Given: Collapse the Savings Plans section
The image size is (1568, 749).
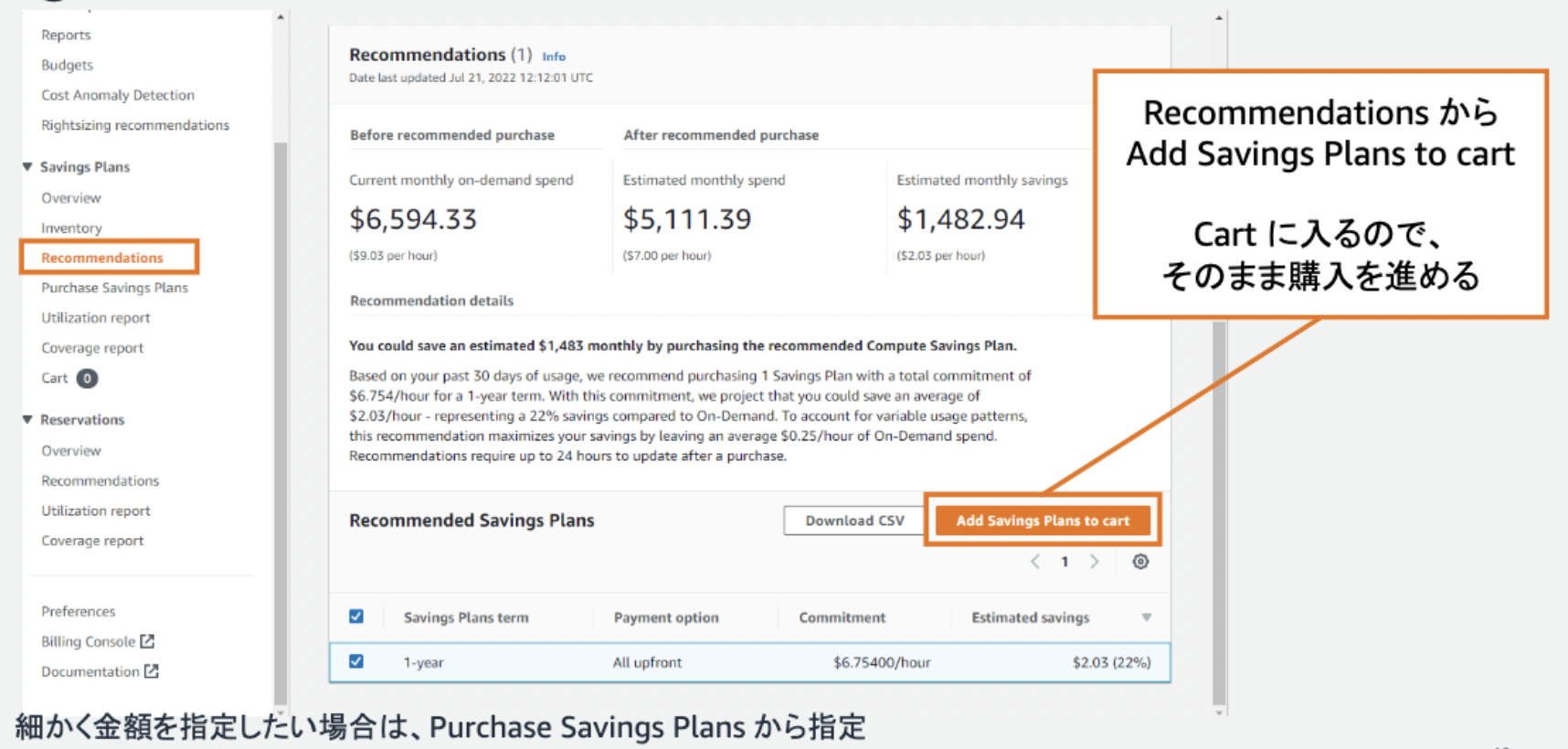Looking at the screenshot, I should click(27, 166).
